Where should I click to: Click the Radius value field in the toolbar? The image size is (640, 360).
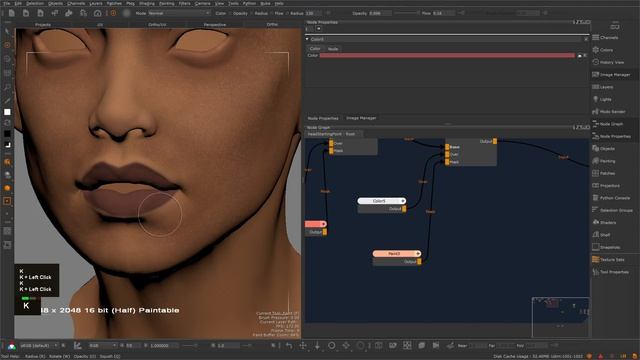(x=313, y=13)
